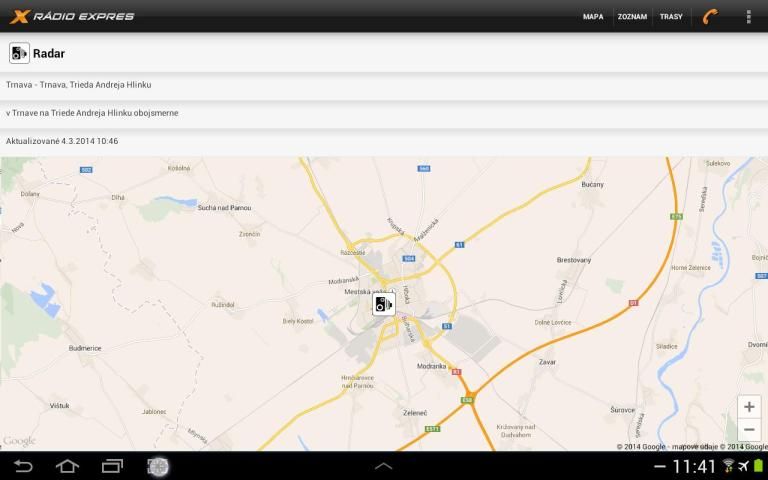Open the recent apps switcher
This screenshot has width=768, height=480.
112,466
